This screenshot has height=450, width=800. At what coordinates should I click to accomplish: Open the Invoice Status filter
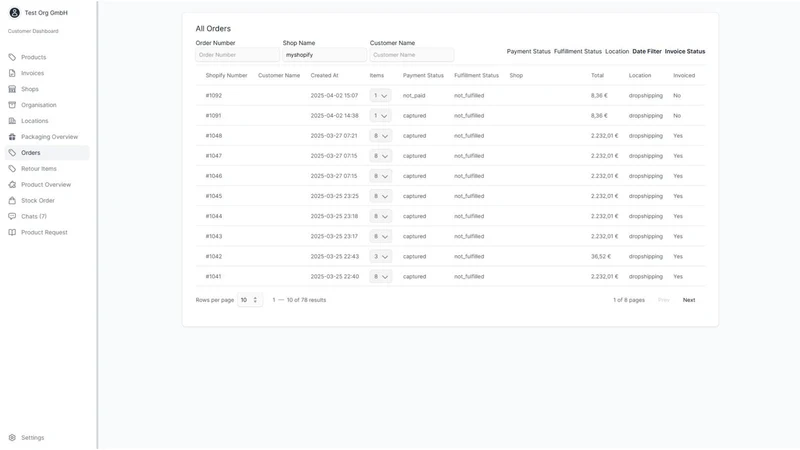(x=685, y=52)
